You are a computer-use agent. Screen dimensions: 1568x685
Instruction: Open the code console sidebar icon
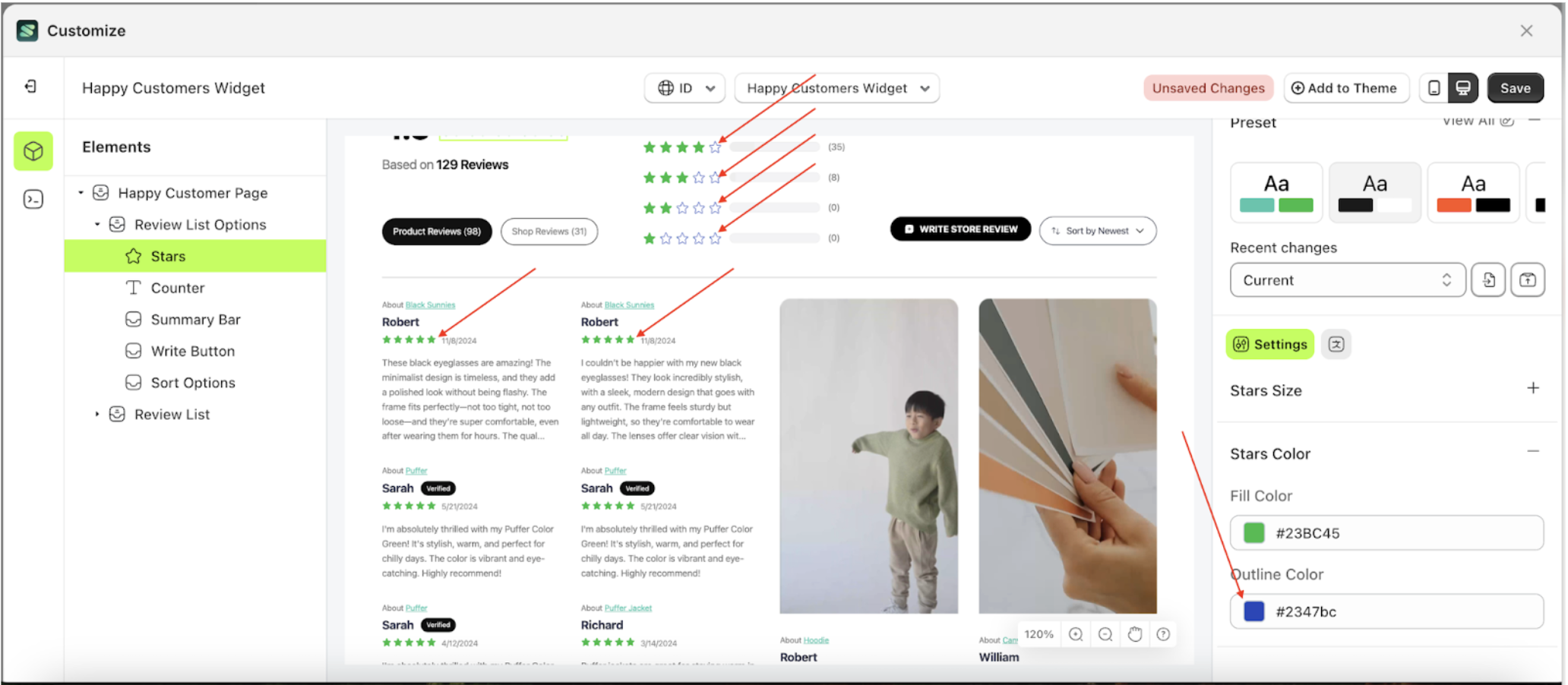tap(33, 200)
